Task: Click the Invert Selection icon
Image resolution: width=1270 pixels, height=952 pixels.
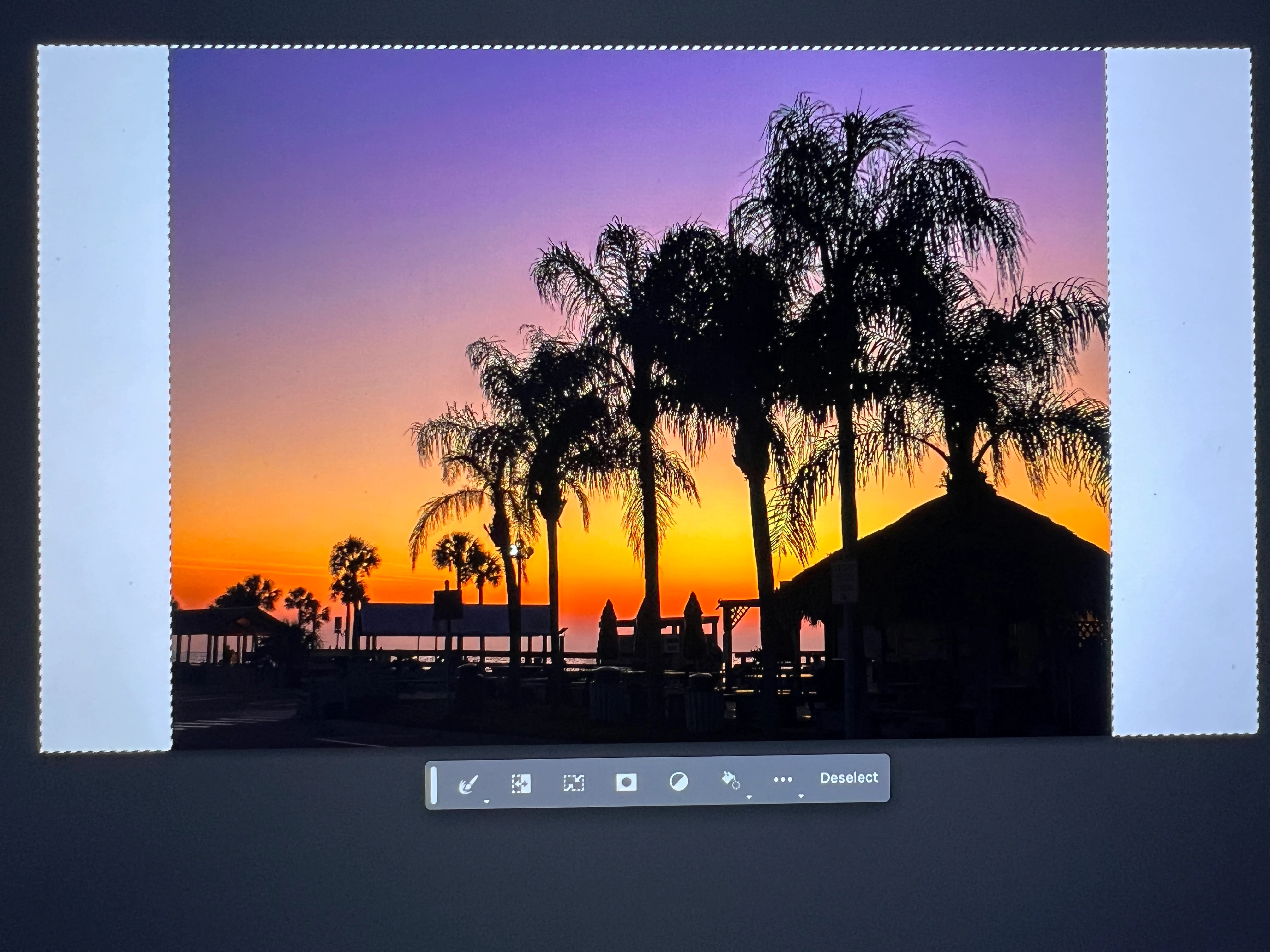Action: coord(521,783)
